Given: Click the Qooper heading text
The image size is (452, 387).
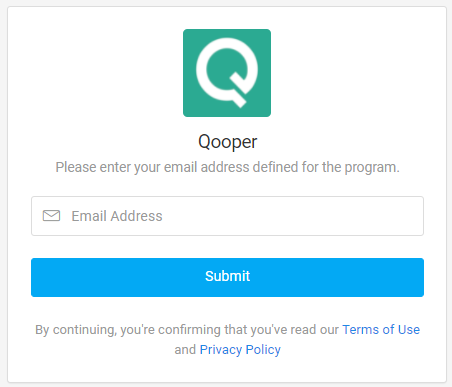Looking at the screenshot, I should coord(227,142).
